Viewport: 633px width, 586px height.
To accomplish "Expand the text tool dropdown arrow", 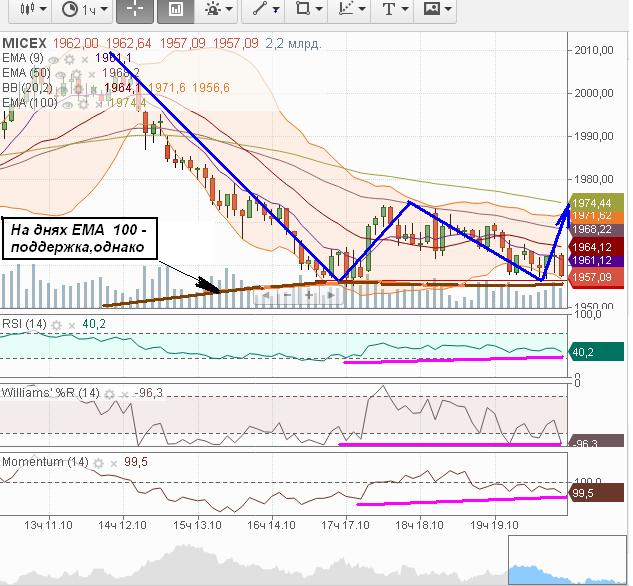I will pos(405,9).
